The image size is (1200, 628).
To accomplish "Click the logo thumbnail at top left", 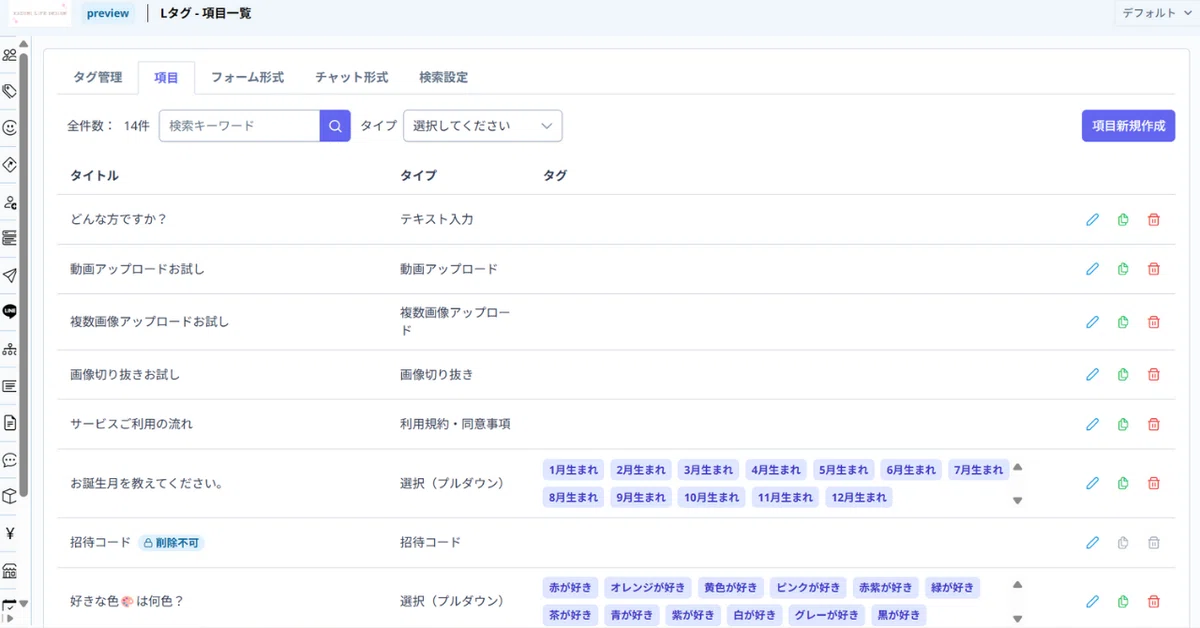I will coord(41,13).
